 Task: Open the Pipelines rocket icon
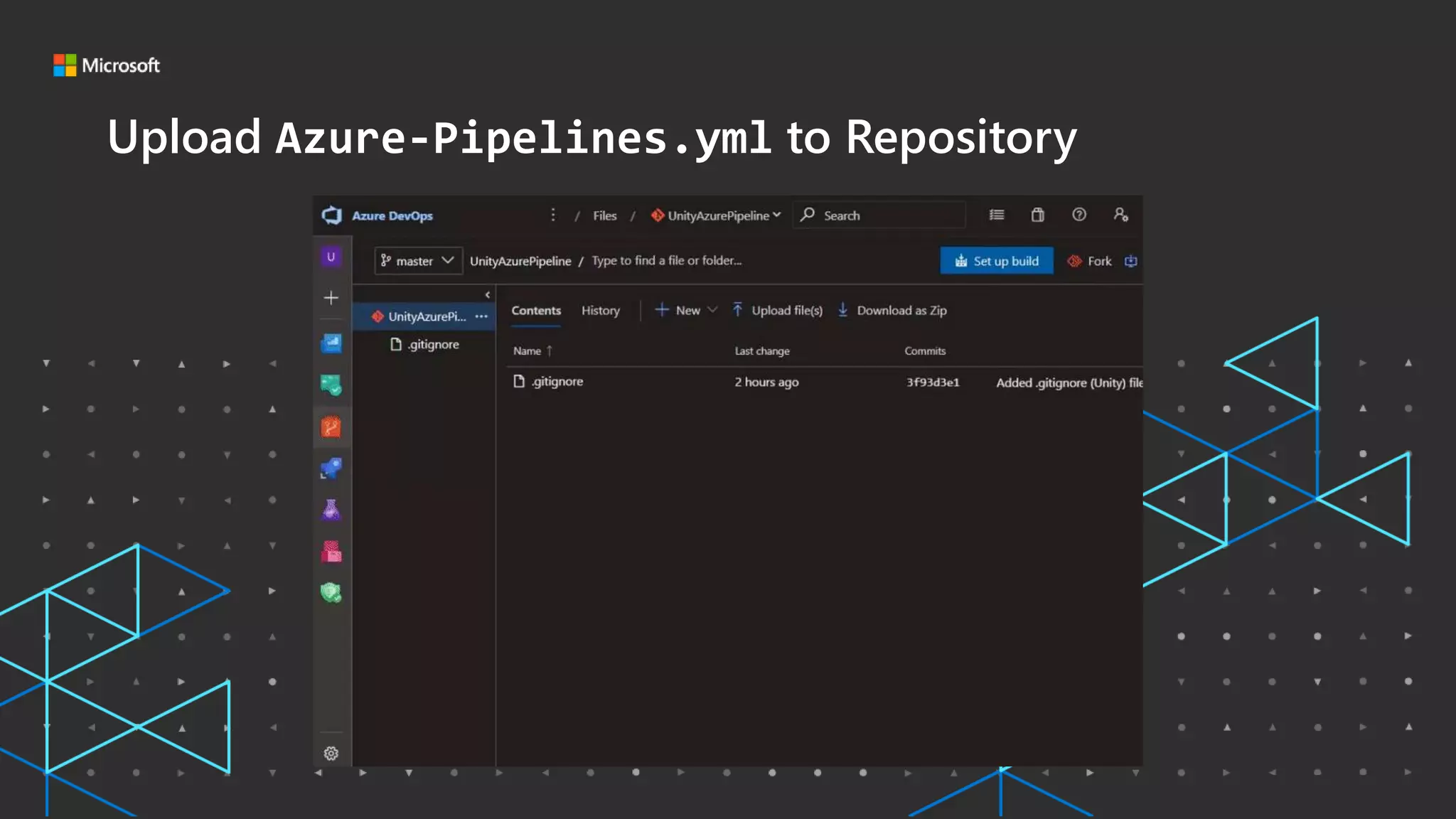point(331,468)
